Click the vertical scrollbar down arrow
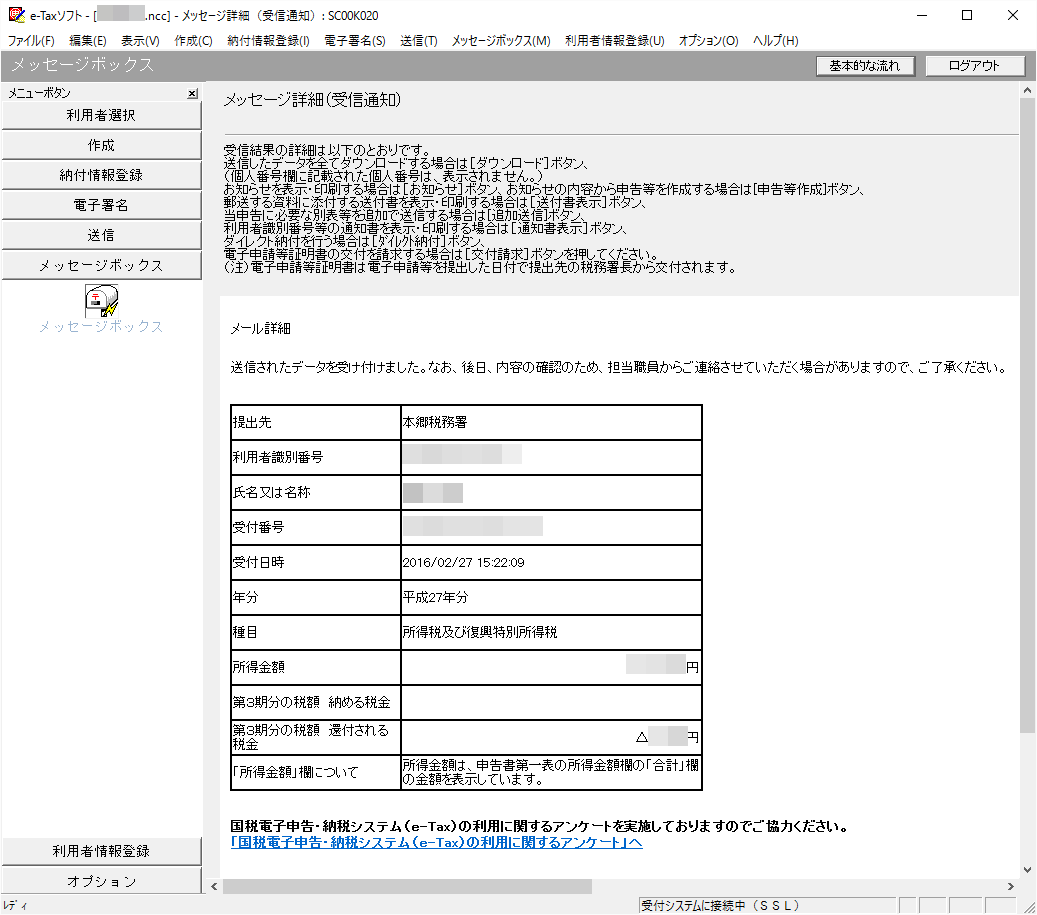1037x915 pixels. (x=1027, y=869)
